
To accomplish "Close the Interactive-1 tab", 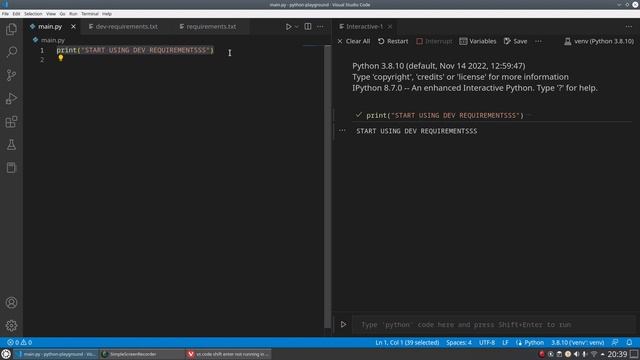I will [x=390, y=27].
